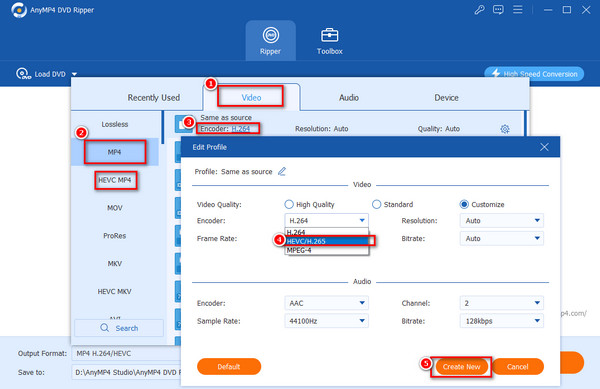Select the HEVC MP4 format category

pyautogui.click(x=115, y=180)
